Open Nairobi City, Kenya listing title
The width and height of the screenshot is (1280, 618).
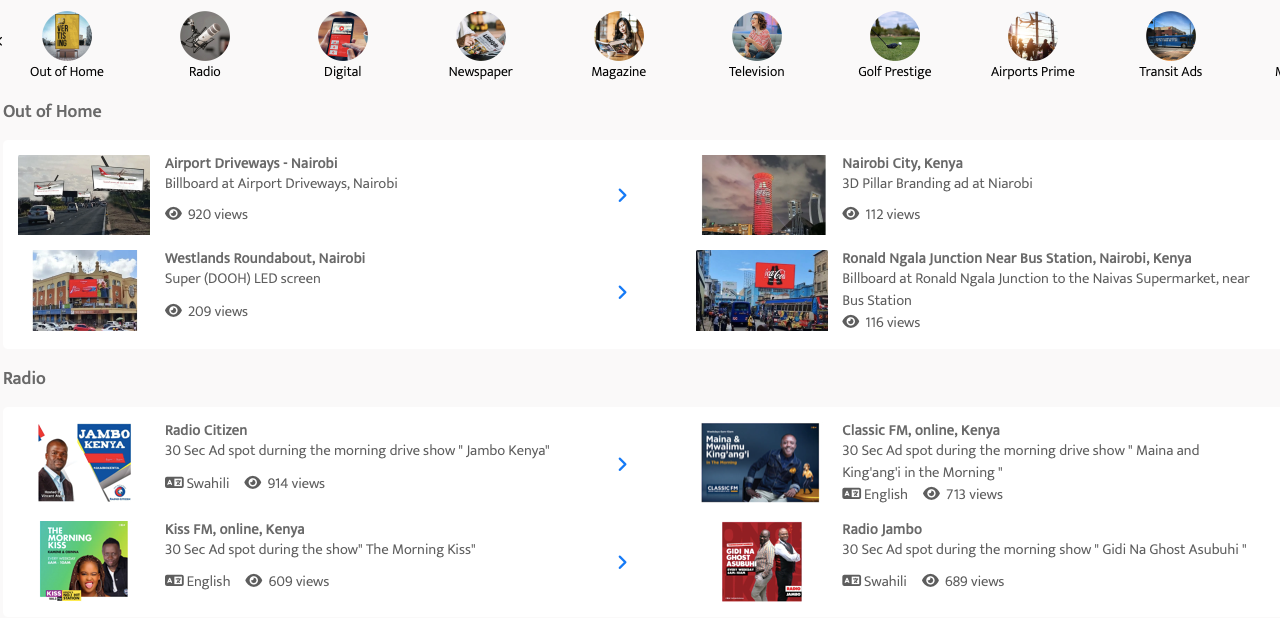(902, 163)
